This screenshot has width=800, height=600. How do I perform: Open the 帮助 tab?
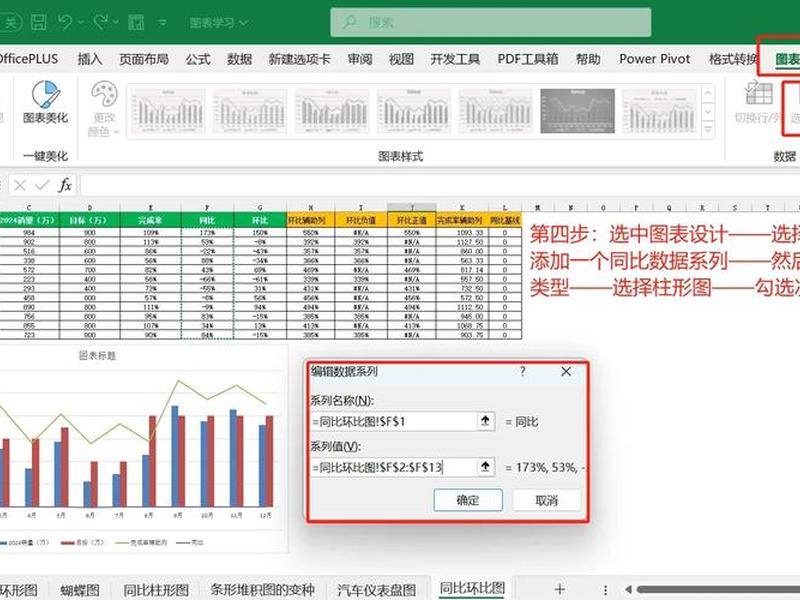click(588, 59)
